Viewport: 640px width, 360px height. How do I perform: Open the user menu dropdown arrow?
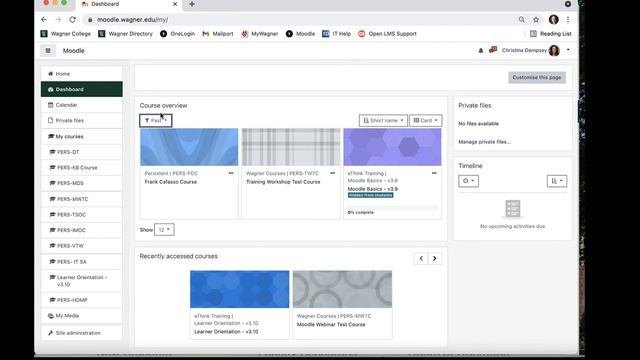tap(568, 50)
